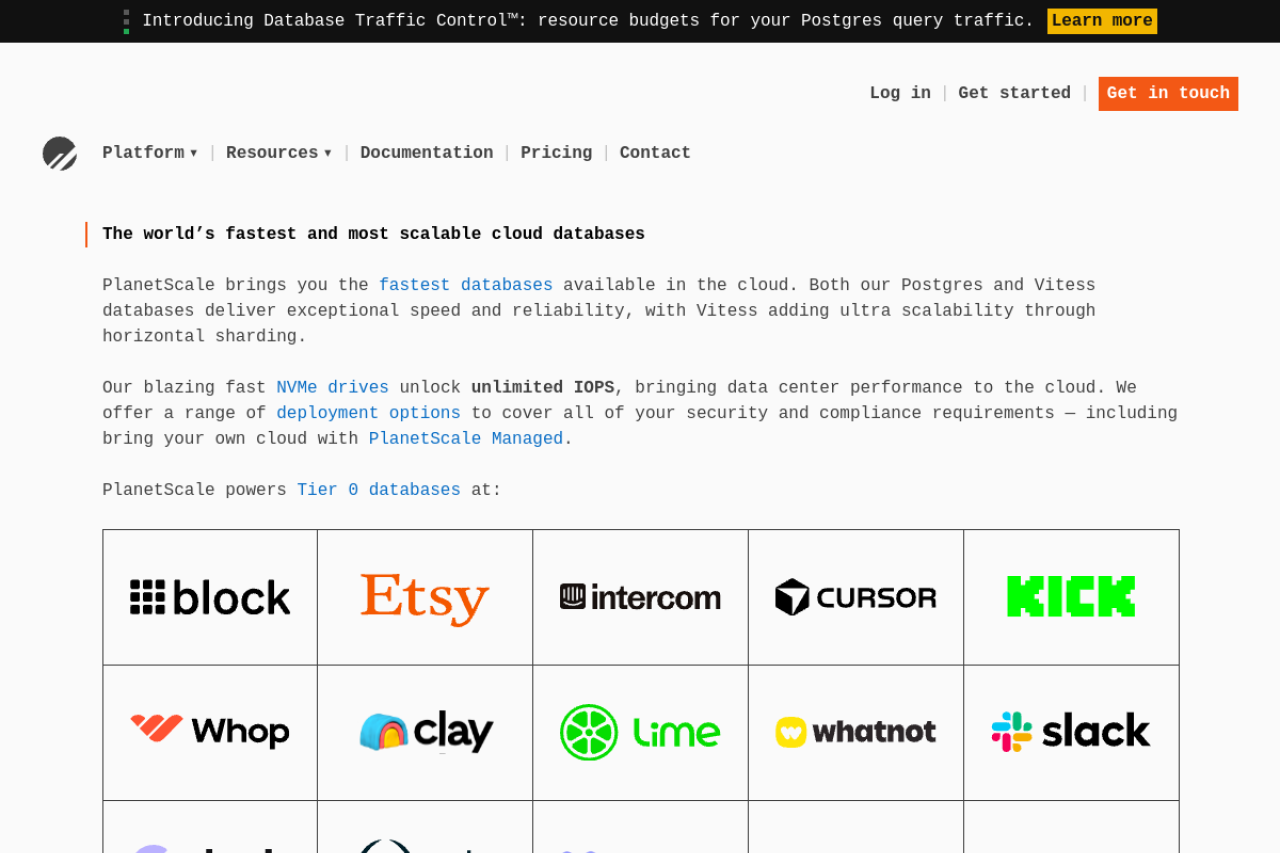Follow the fastest databases link
Viewport: 1280px width, 853px height.
pyautogui.click(x=465, y=285)
